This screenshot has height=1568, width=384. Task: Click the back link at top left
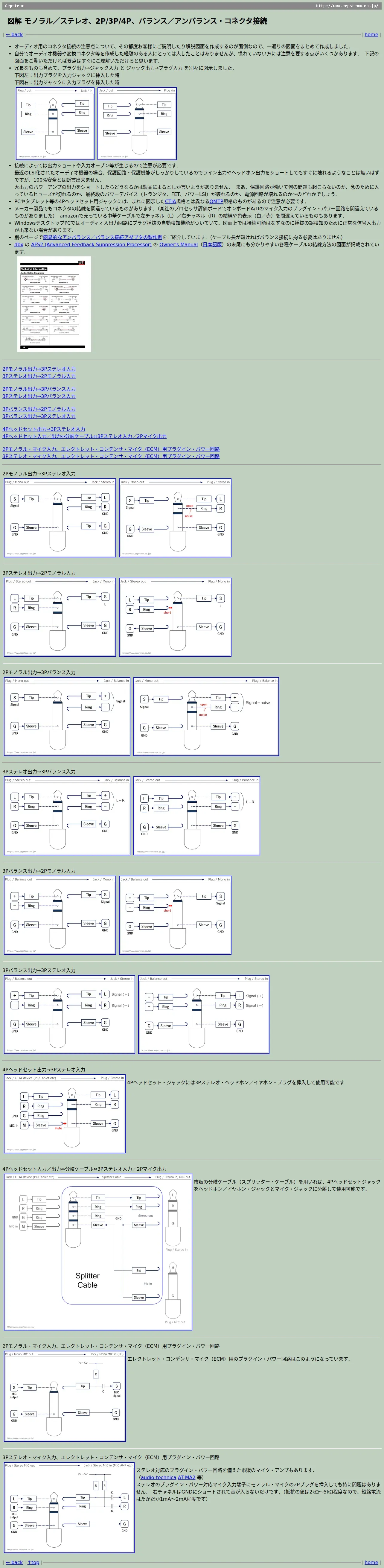pyautogui.click(x=14, y=35)
